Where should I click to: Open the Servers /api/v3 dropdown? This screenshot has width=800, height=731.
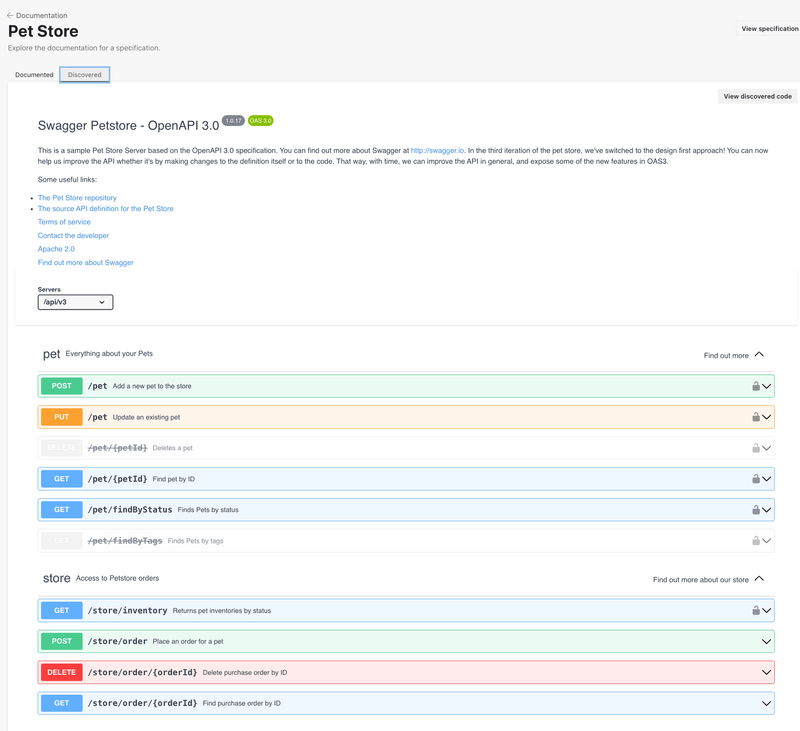[x=76, y=302]
